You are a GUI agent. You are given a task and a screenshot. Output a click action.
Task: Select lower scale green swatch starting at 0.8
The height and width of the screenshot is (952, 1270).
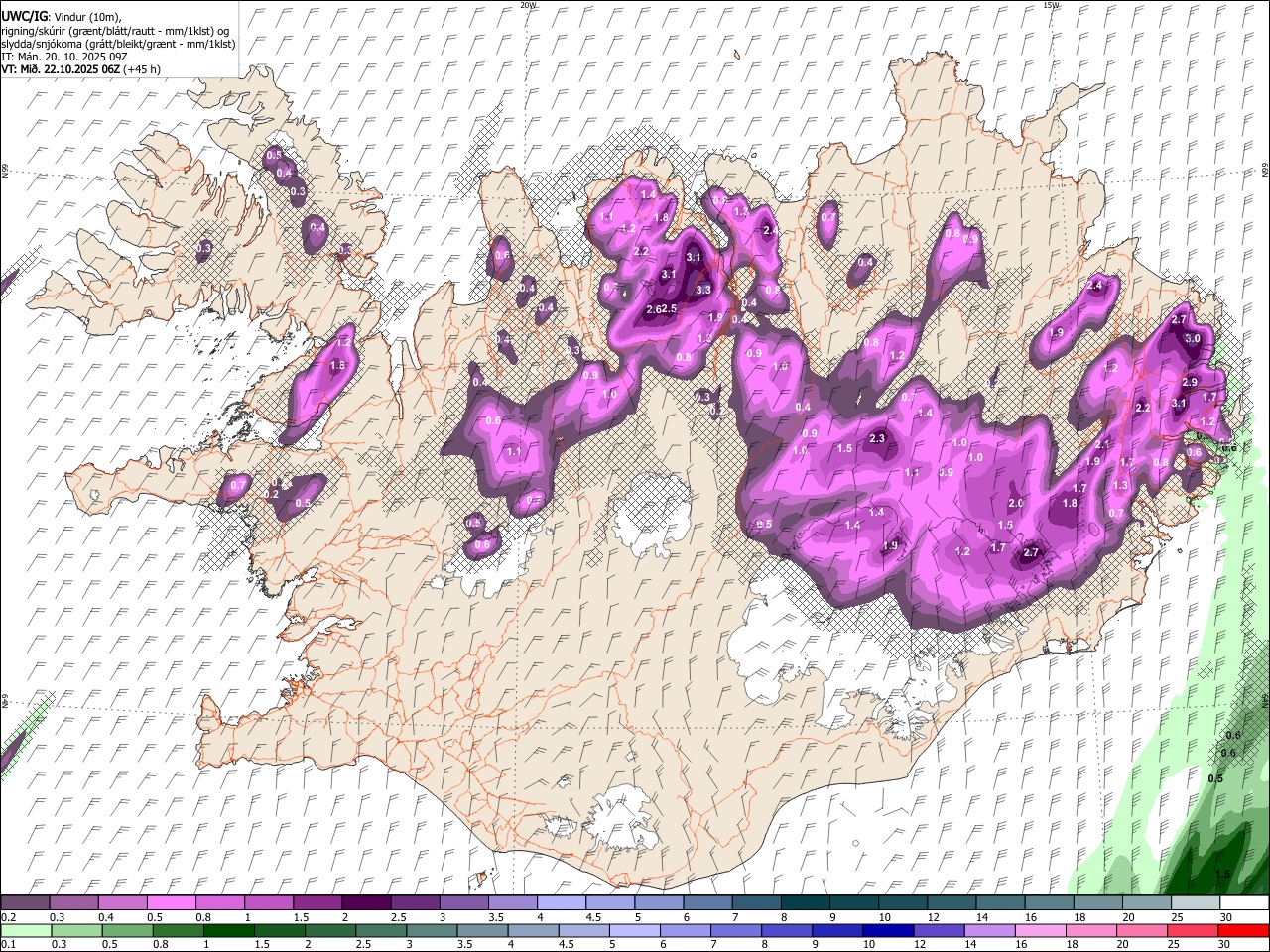point(177,930)
